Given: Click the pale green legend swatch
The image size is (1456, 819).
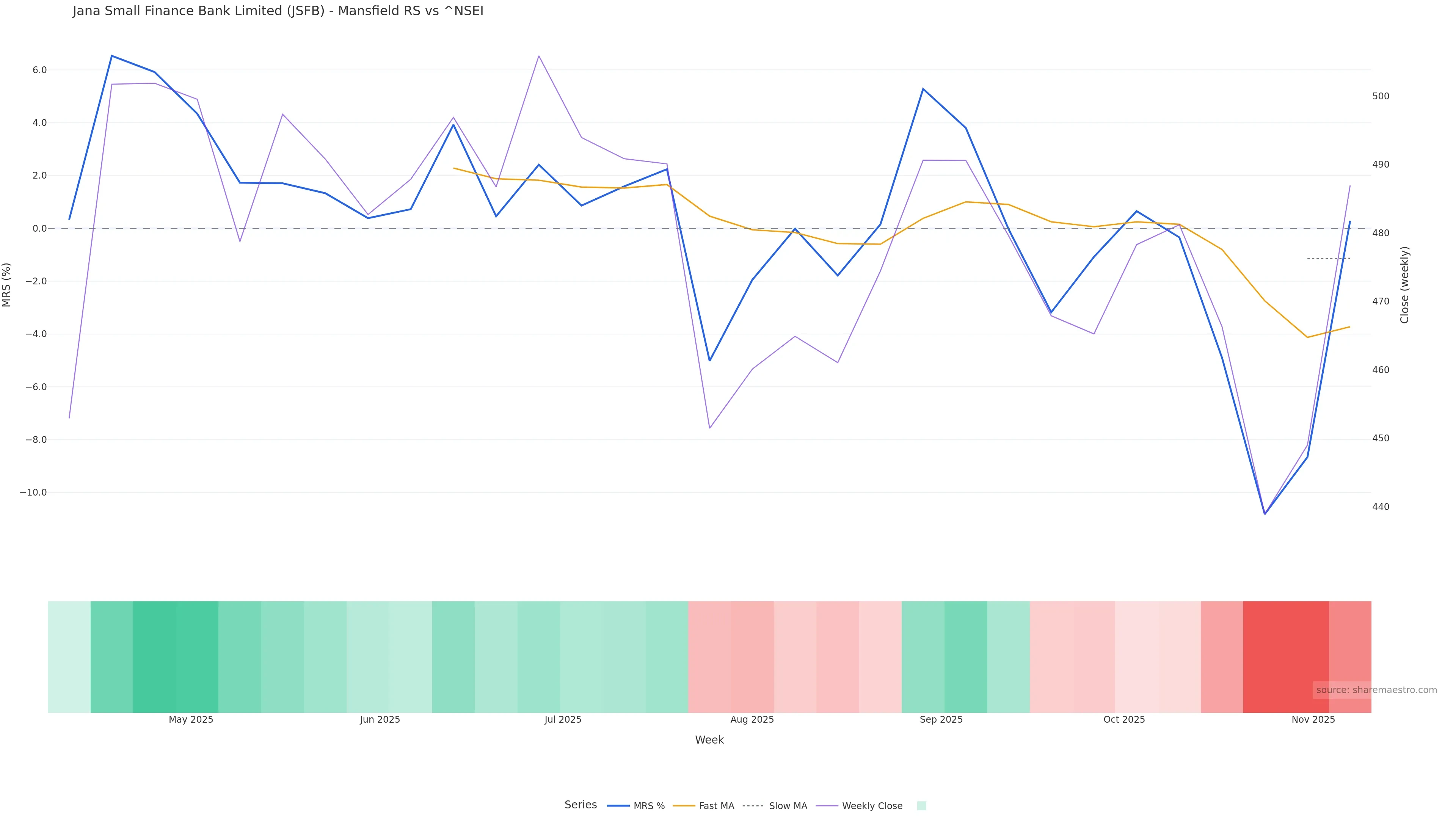Looking at the screenshot, I should (x=921, y=806).
